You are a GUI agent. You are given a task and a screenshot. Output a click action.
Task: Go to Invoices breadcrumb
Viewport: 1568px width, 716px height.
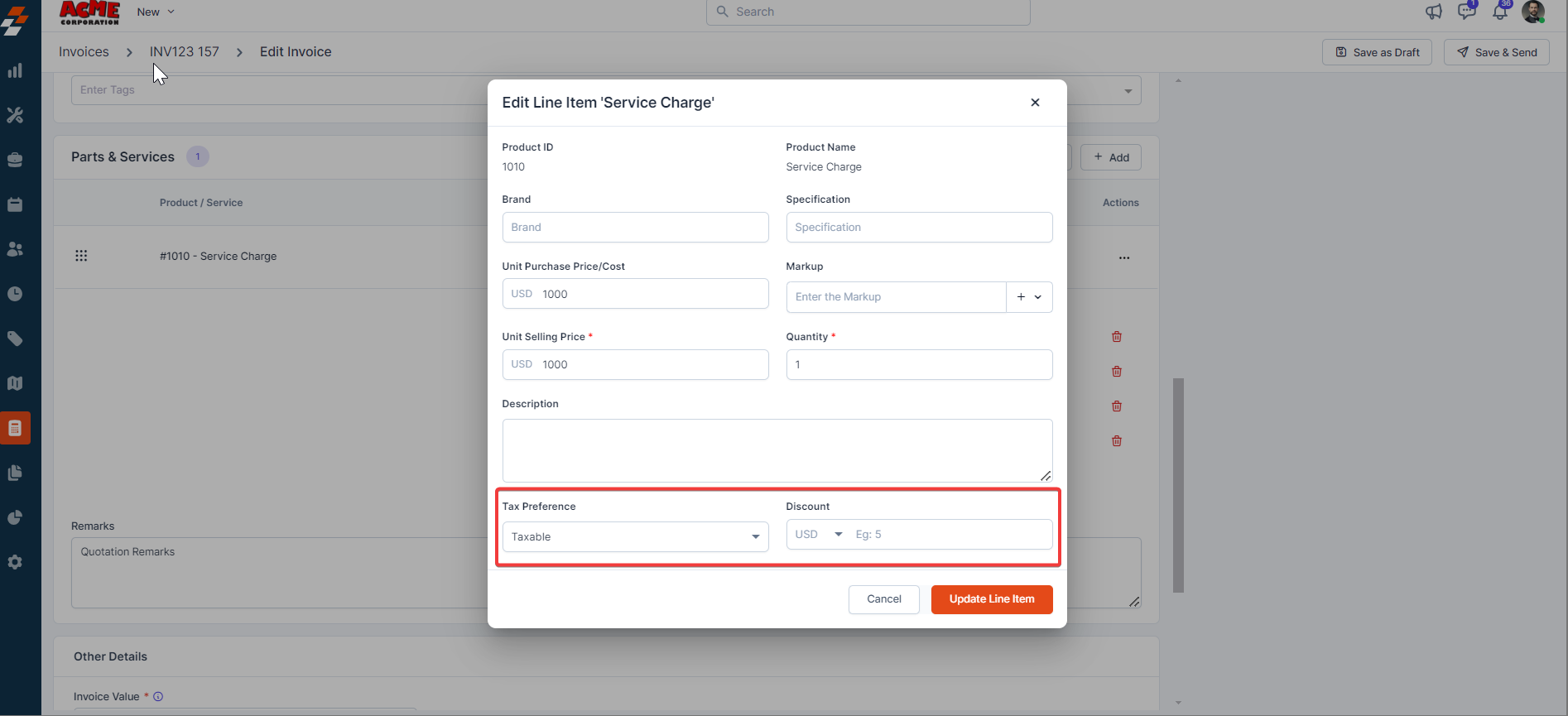84,51
